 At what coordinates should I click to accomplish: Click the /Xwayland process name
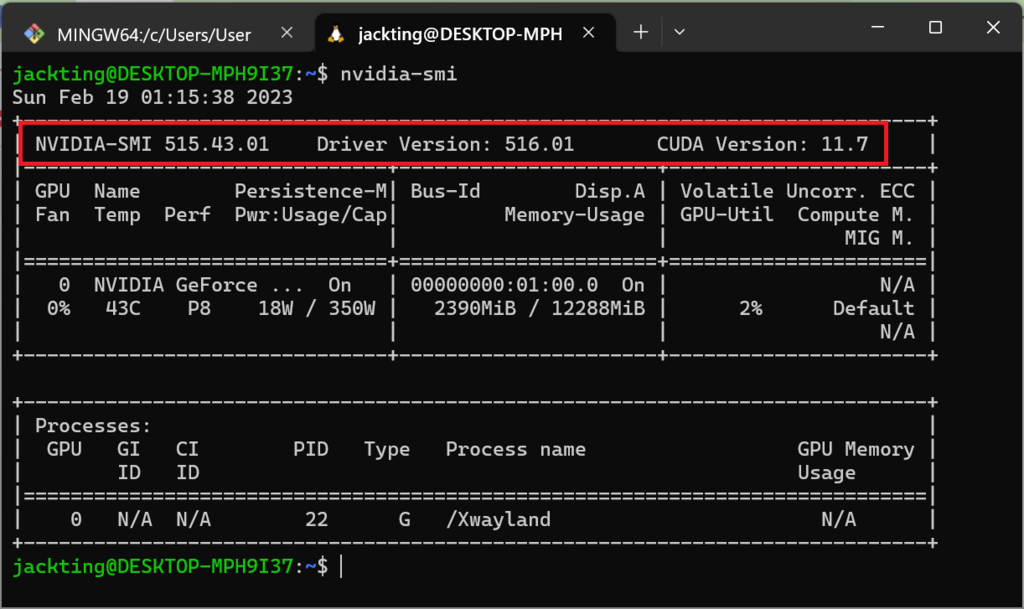pyautogui.click(x=498, y=520)
